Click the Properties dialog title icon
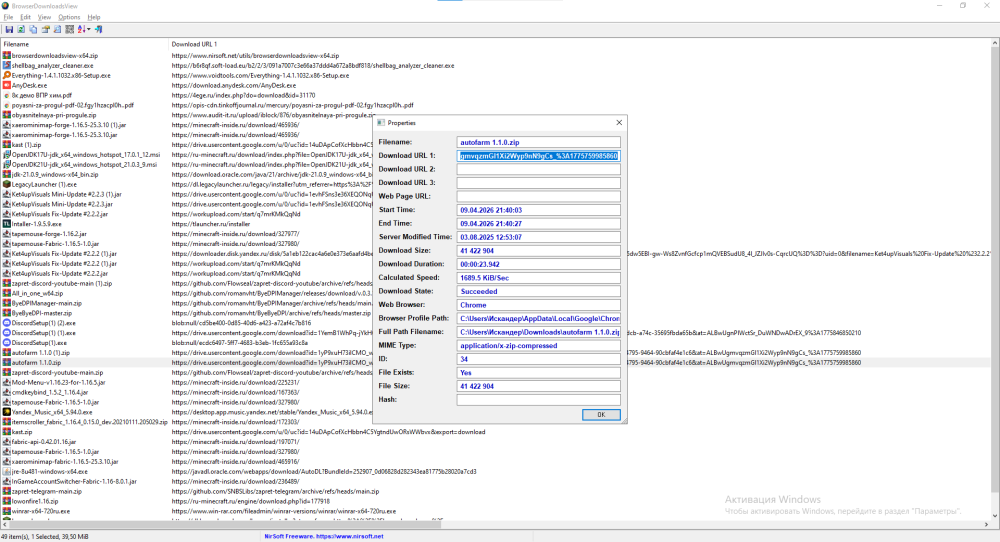 click(x=381, y=122)
